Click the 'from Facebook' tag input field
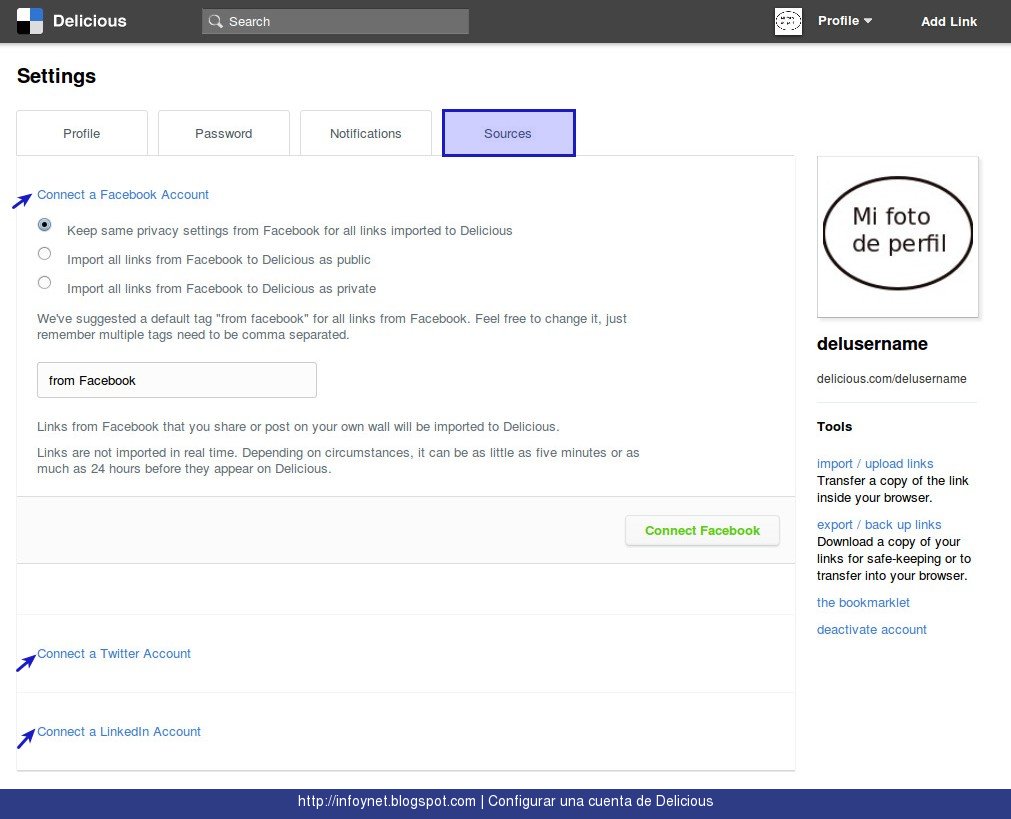The width and height of the screenshot is (1011, 819). point(177,380)
